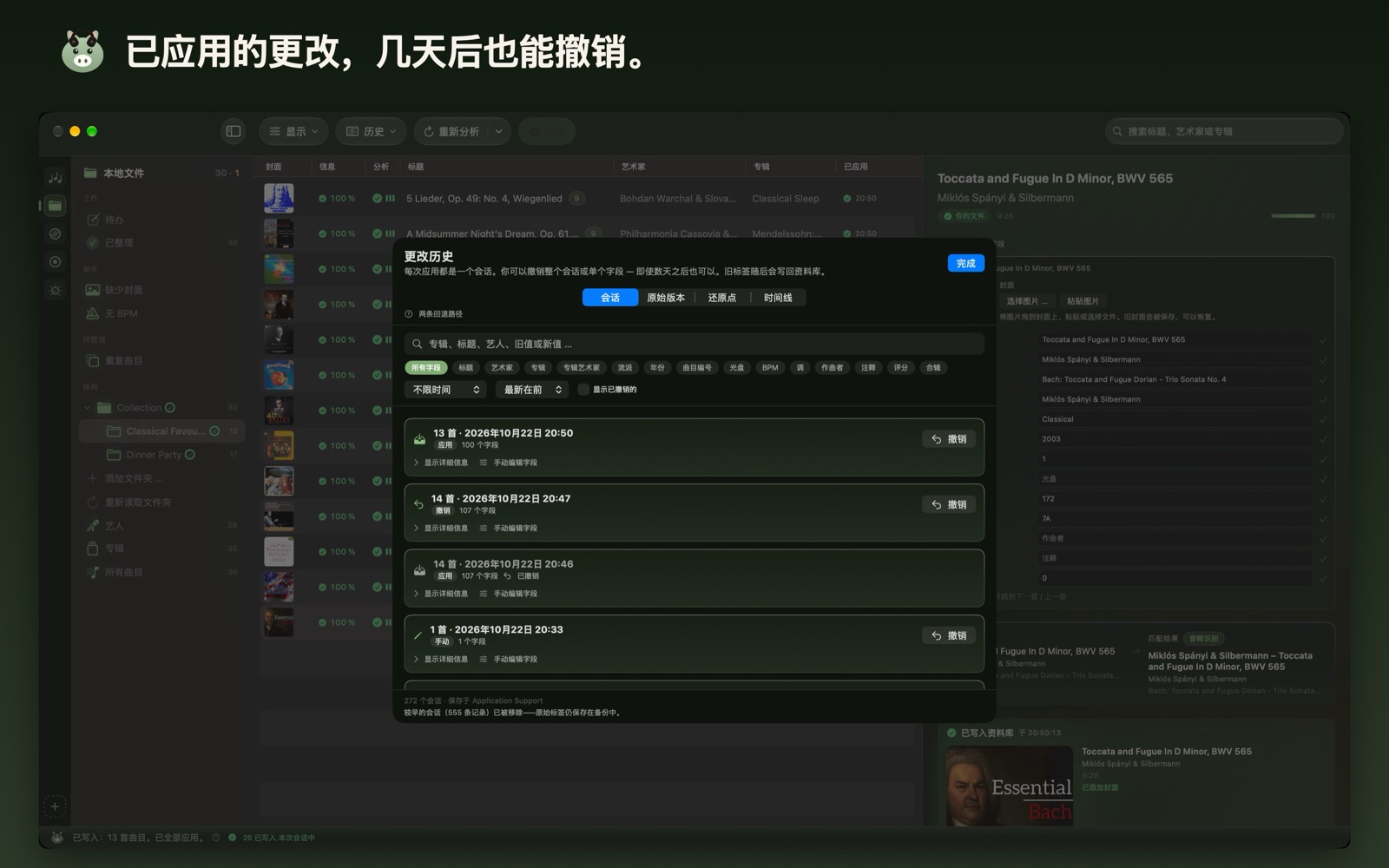Screen dimensions: 1389x868
Task: Expand 显示详细信息 for the 20:50 session
Action: tap(441, 463)
